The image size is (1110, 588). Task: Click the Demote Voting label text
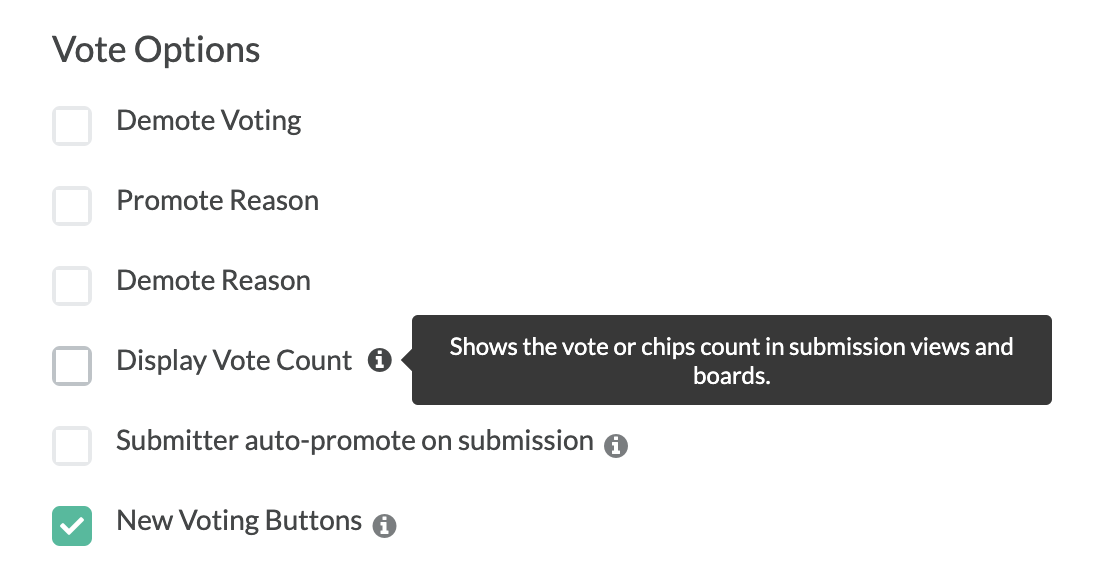click(209, 121)
